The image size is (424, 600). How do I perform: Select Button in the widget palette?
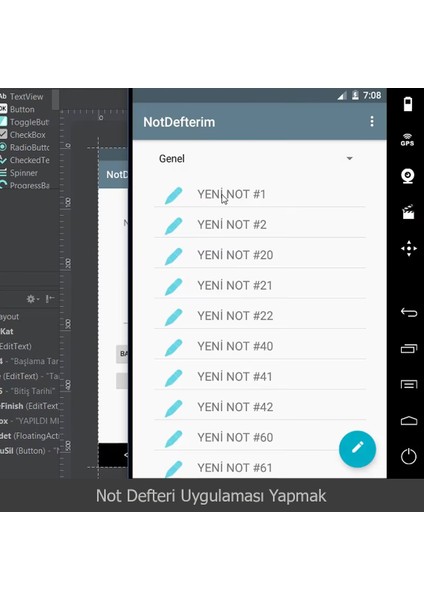pyautogui.click(x=24, y=109)
